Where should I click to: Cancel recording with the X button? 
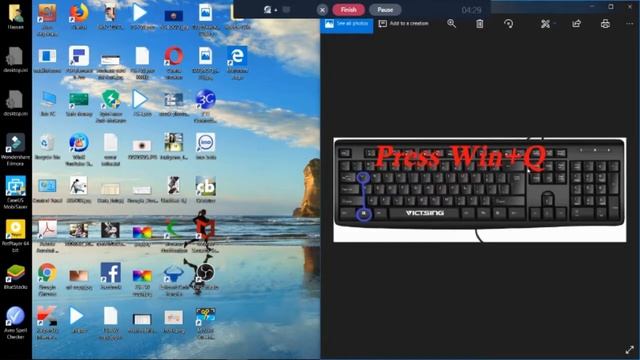coord(322,10)
